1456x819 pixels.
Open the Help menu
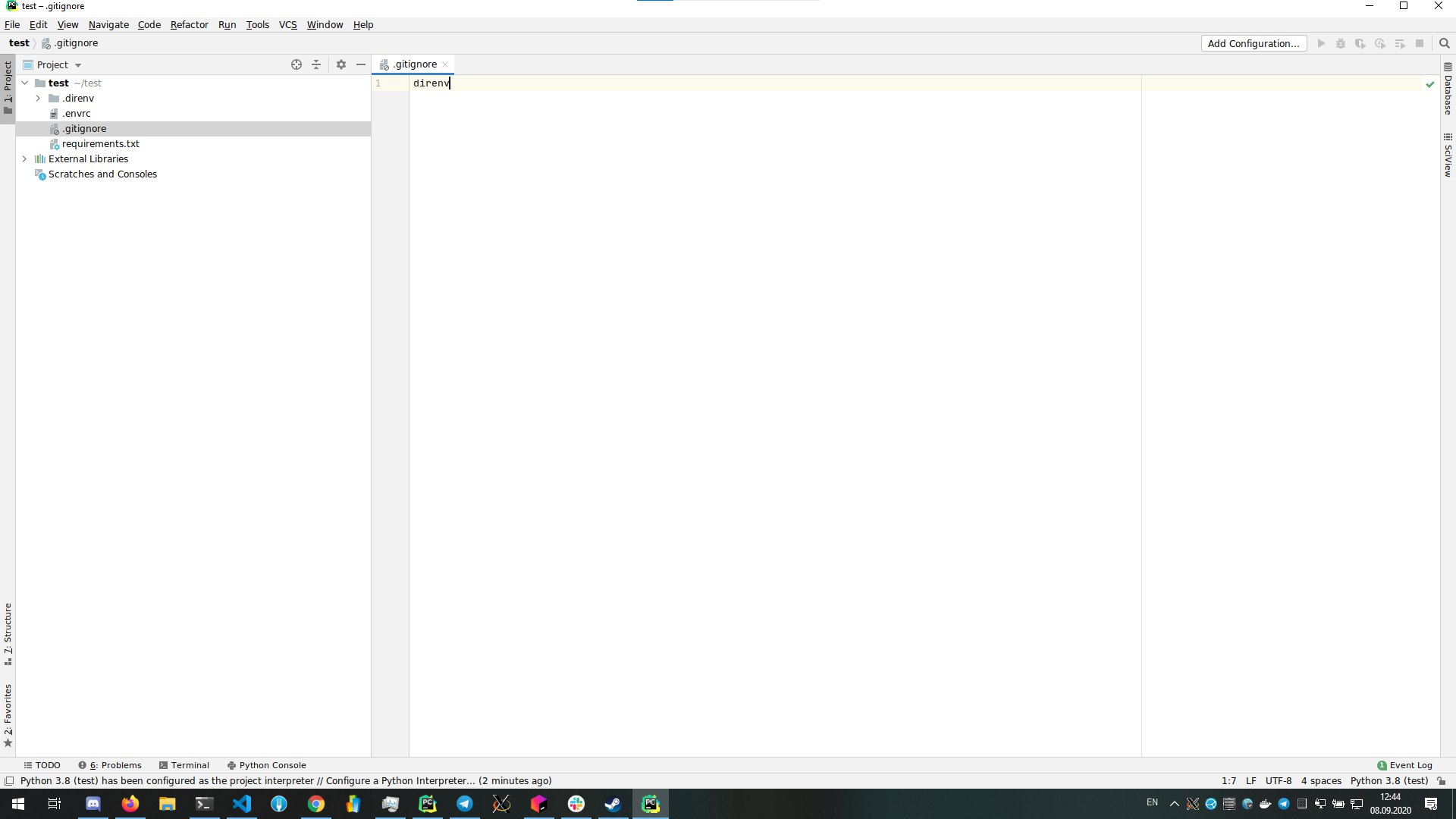pos(362,24)
